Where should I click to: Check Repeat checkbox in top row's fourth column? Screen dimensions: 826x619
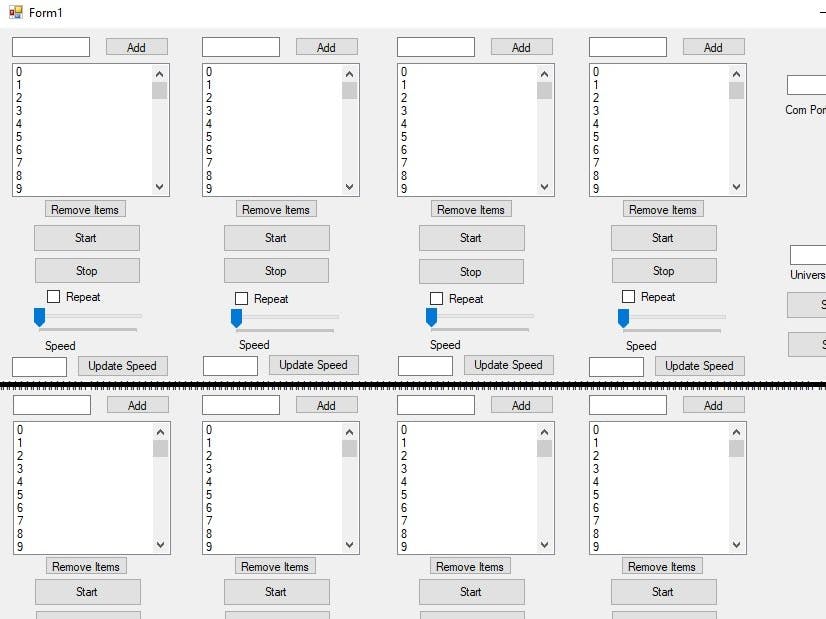pos(628,297)
